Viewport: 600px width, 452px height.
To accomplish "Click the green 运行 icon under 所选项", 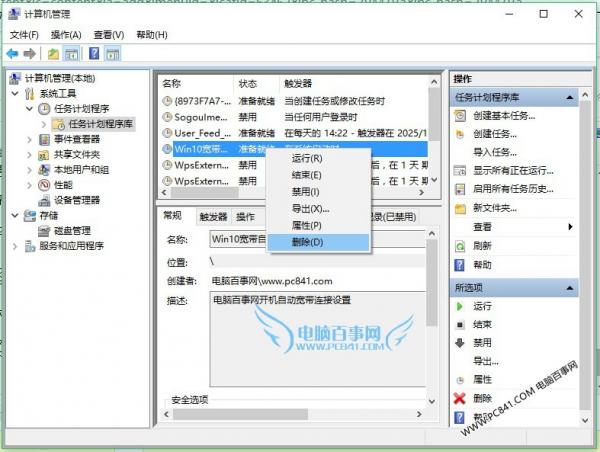I will tap(460, 306).
